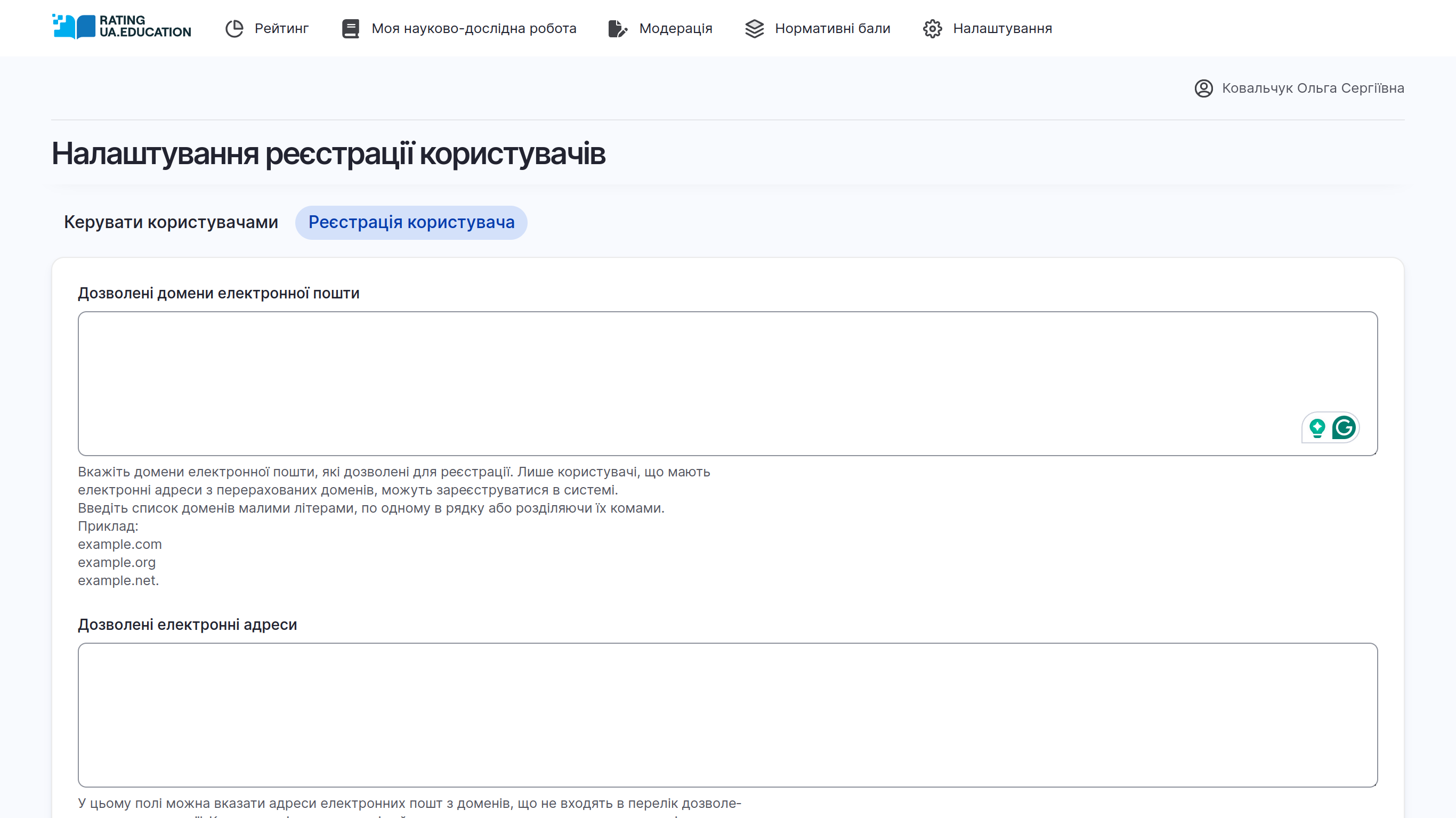This screenshot has width=1456, height=818.
Task: Click the Налаштування gear icon
Action: click(x=932, y=28)
